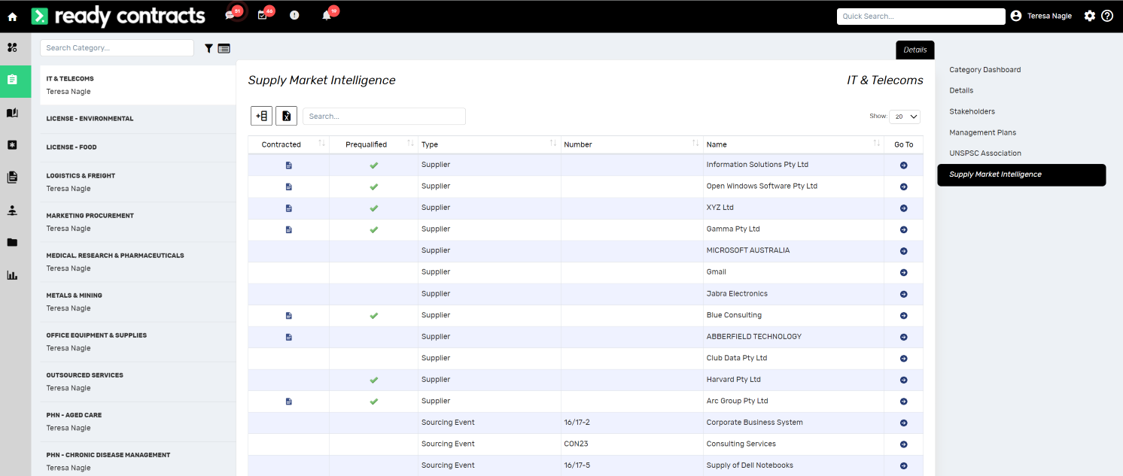Click the user avatar icon beside Teresa Nagle
The width and height of the screenshot is (1123, 476).
(1016, 16)
